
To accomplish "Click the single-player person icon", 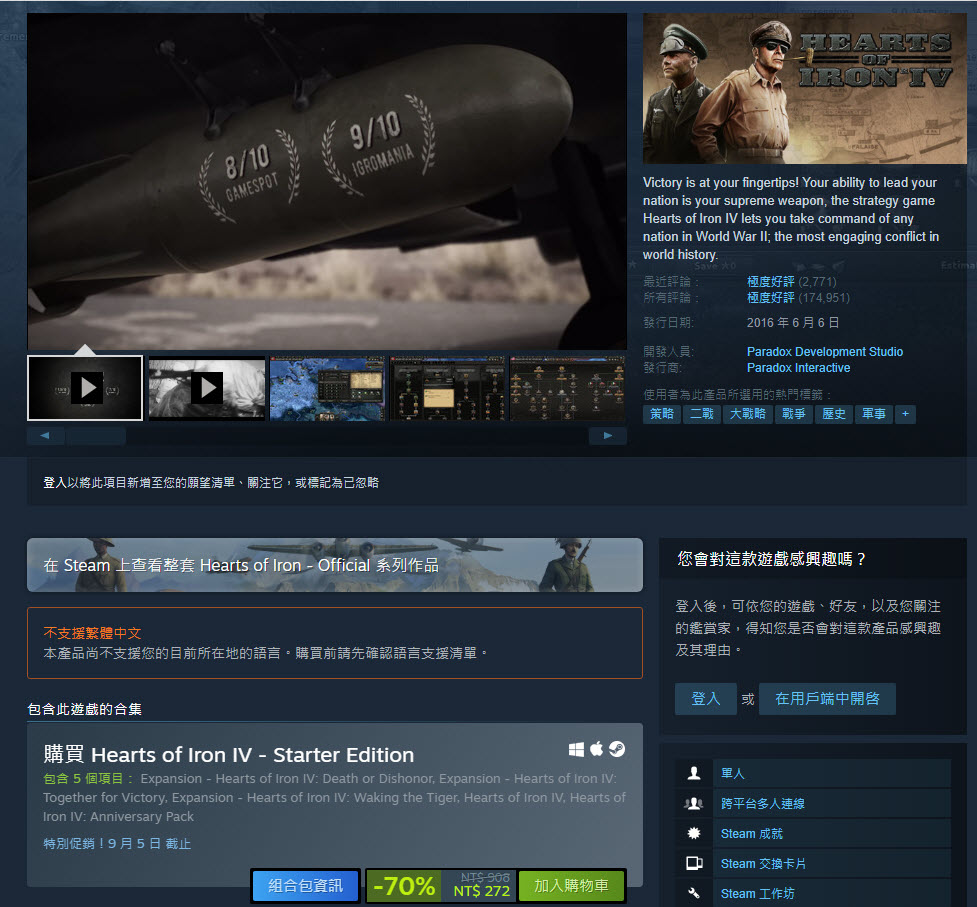I will (x=693, y=774).
